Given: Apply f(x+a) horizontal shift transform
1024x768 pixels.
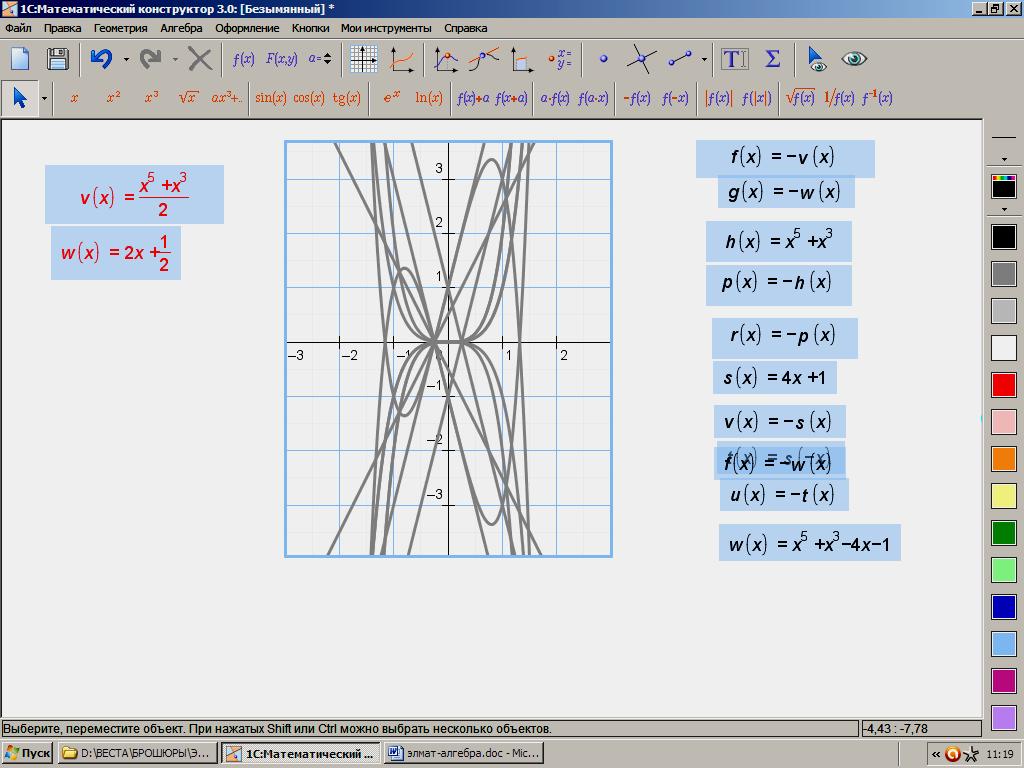Looking at the screenshot, I should (x=511, y=98).
